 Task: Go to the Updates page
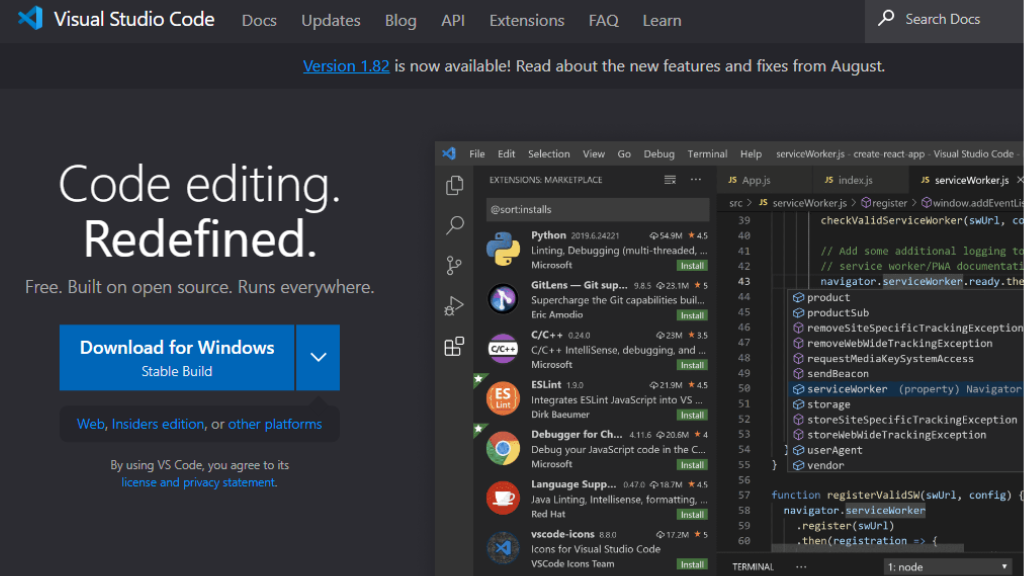click(x=330, y=20)
